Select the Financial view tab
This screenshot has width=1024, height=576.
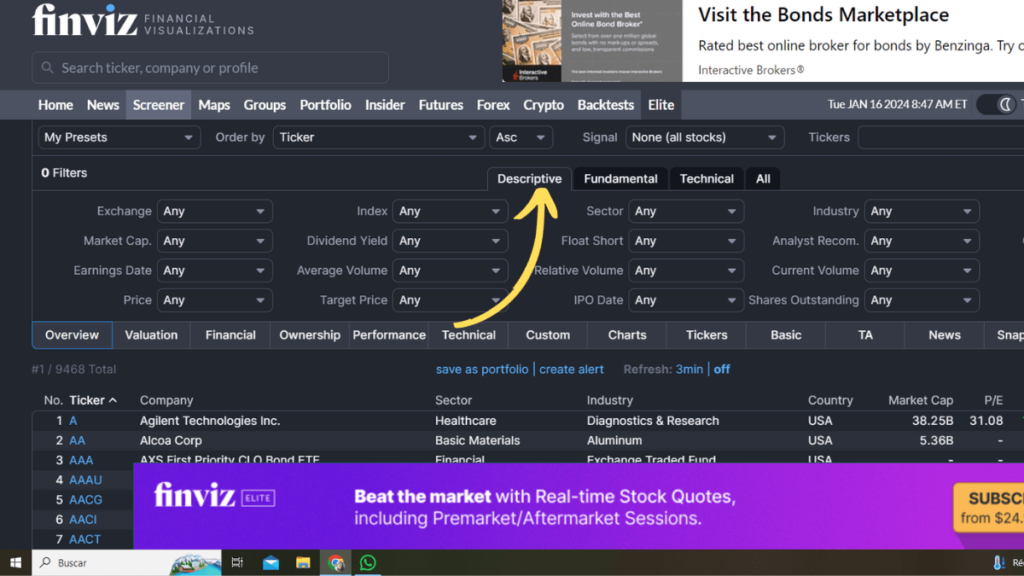231,335
